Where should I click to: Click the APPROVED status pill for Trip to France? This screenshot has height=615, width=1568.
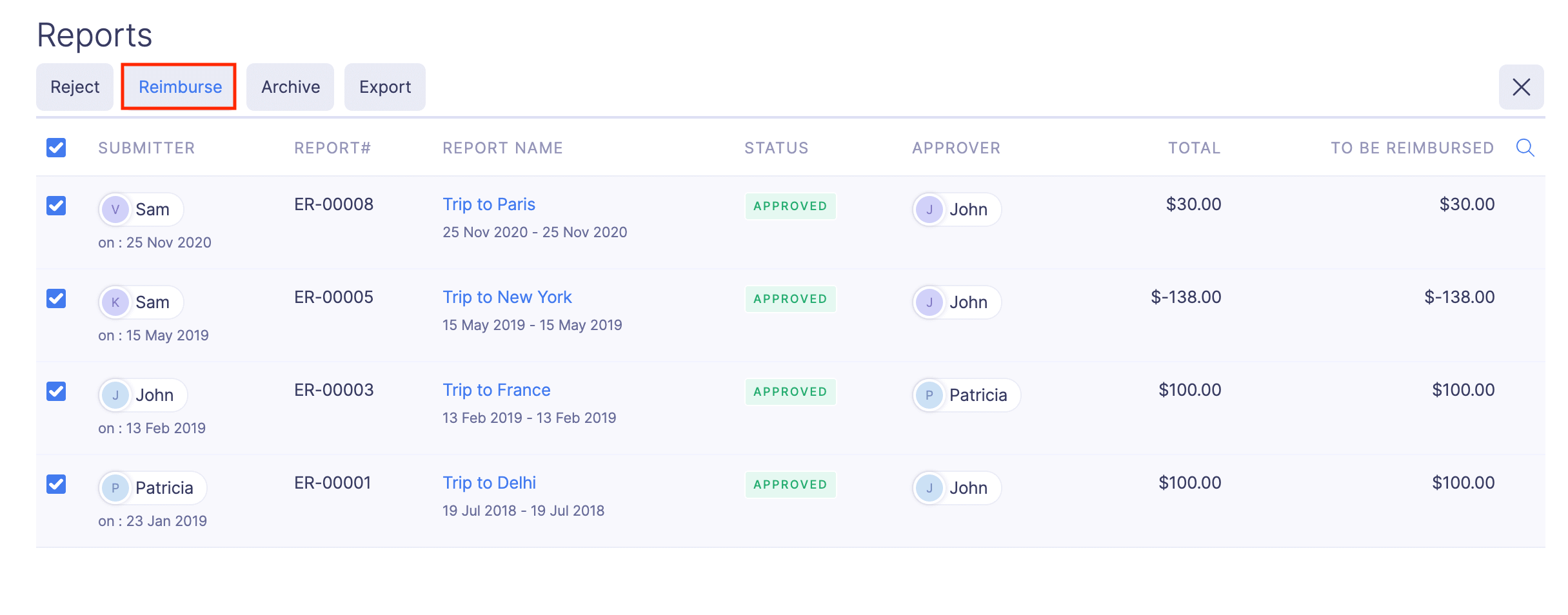pos(790,391)
